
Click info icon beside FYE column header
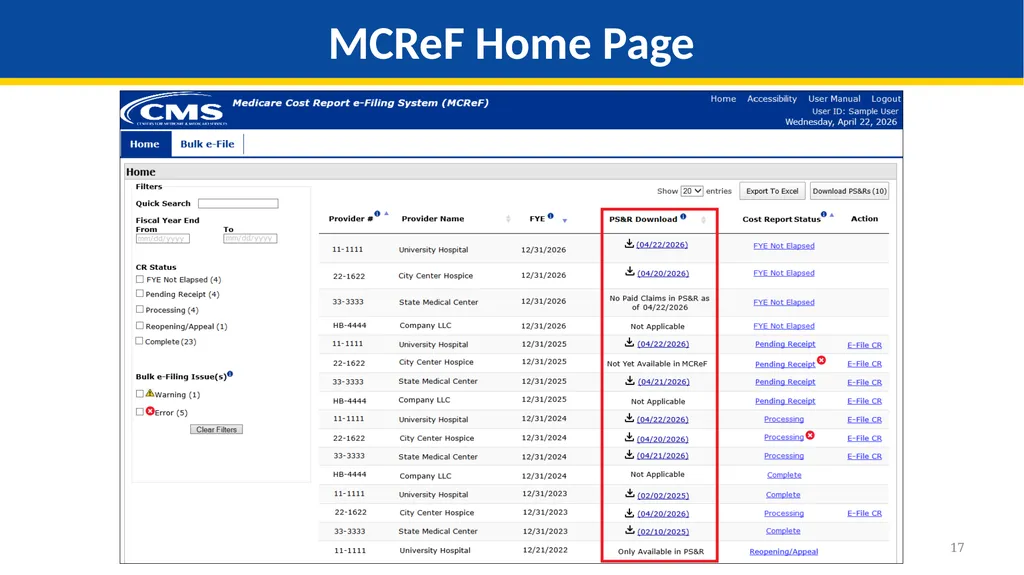tap(551, 216)
